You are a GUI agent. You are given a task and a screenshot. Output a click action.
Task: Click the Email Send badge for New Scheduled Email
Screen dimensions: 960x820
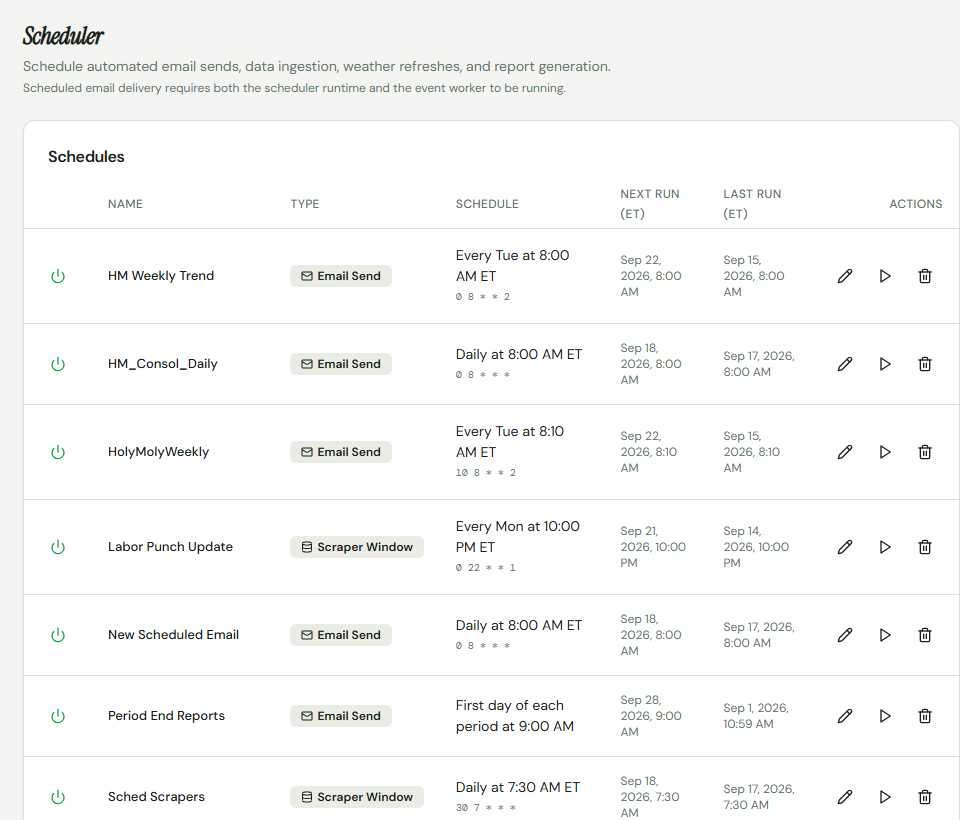point(341,635)
